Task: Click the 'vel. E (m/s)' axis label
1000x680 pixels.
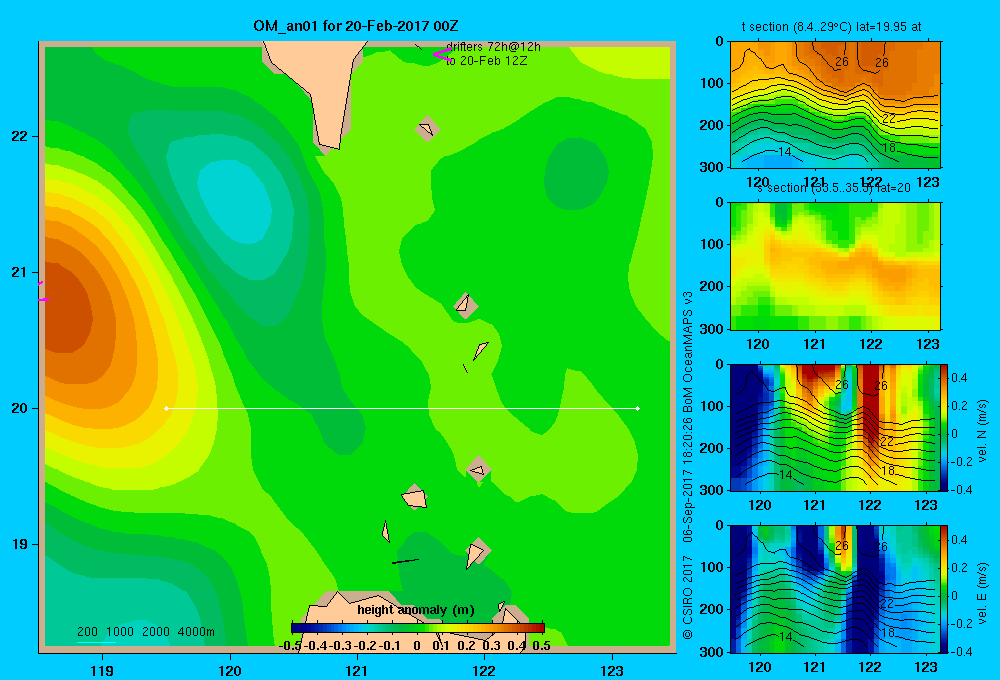Action: click(x=982, y=592)
